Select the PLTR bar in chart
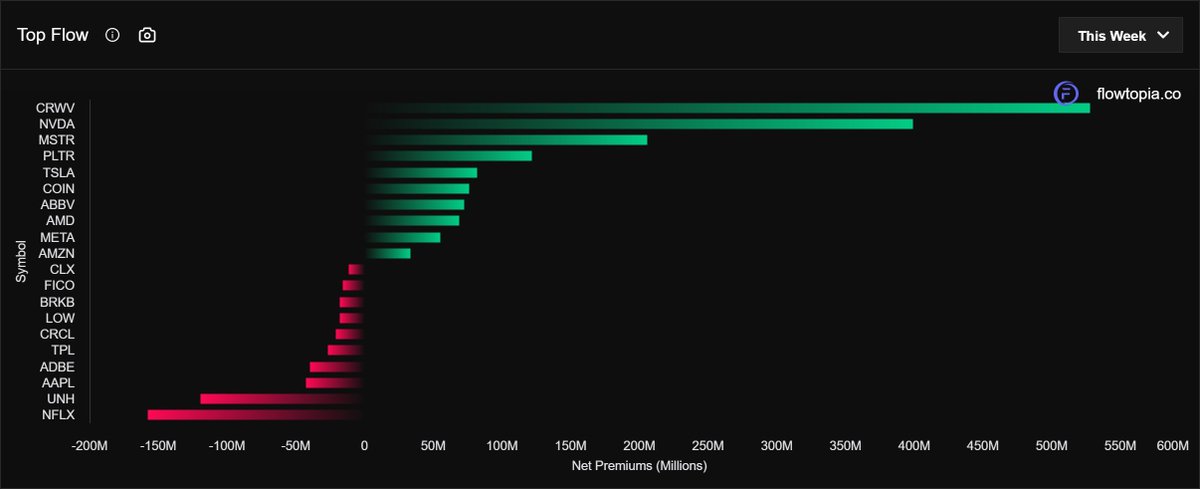This screenshot has height=489, width=1200. 448,156
